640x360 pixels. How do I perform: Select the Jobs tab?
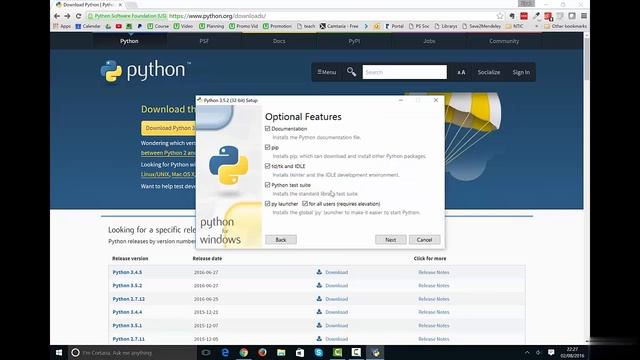coord(429,41)
